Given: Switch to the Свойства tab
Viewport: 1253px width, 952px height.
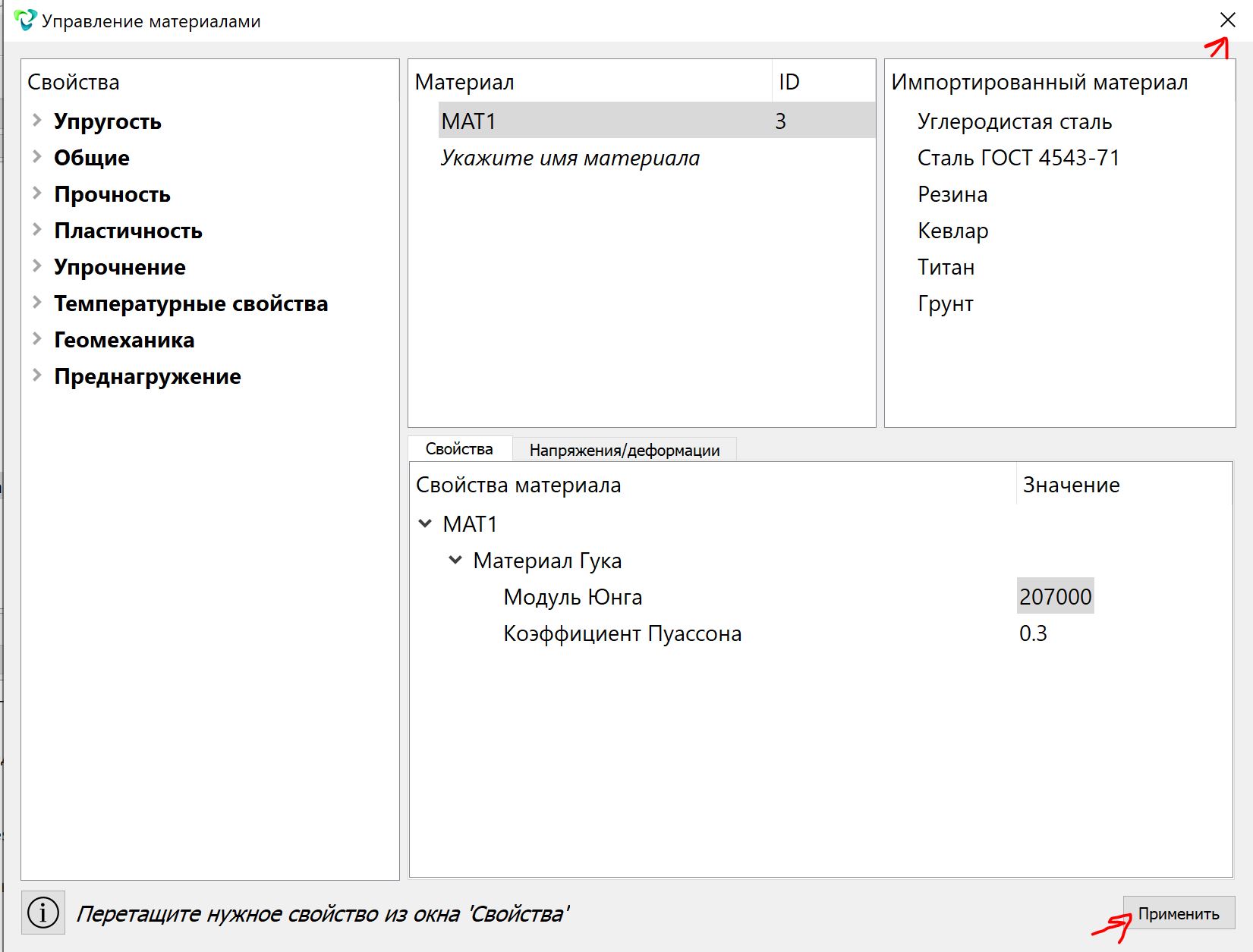Looking at the screenshot, I should [459, 448].
